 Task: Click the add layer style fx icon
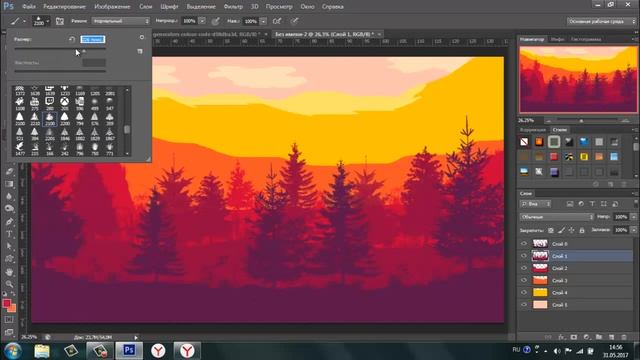coord(561,337)
